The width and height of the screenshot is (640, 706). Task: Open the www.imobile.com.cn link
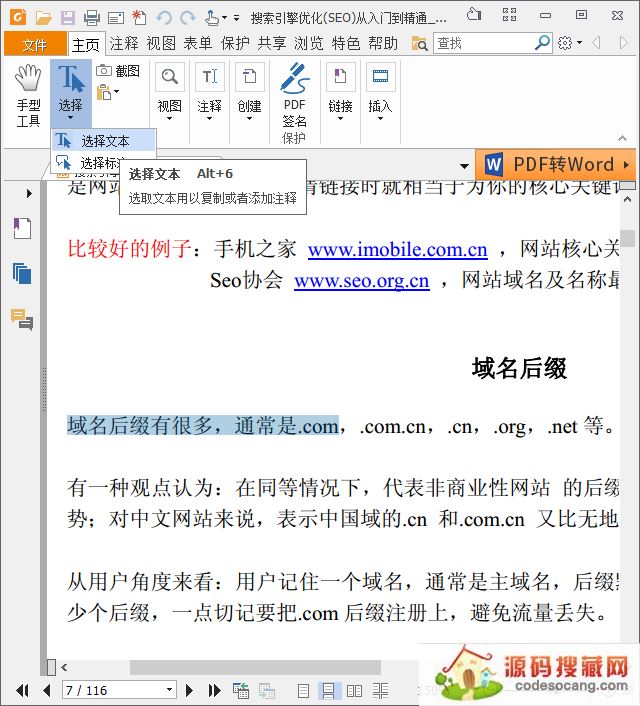(397, 250)
